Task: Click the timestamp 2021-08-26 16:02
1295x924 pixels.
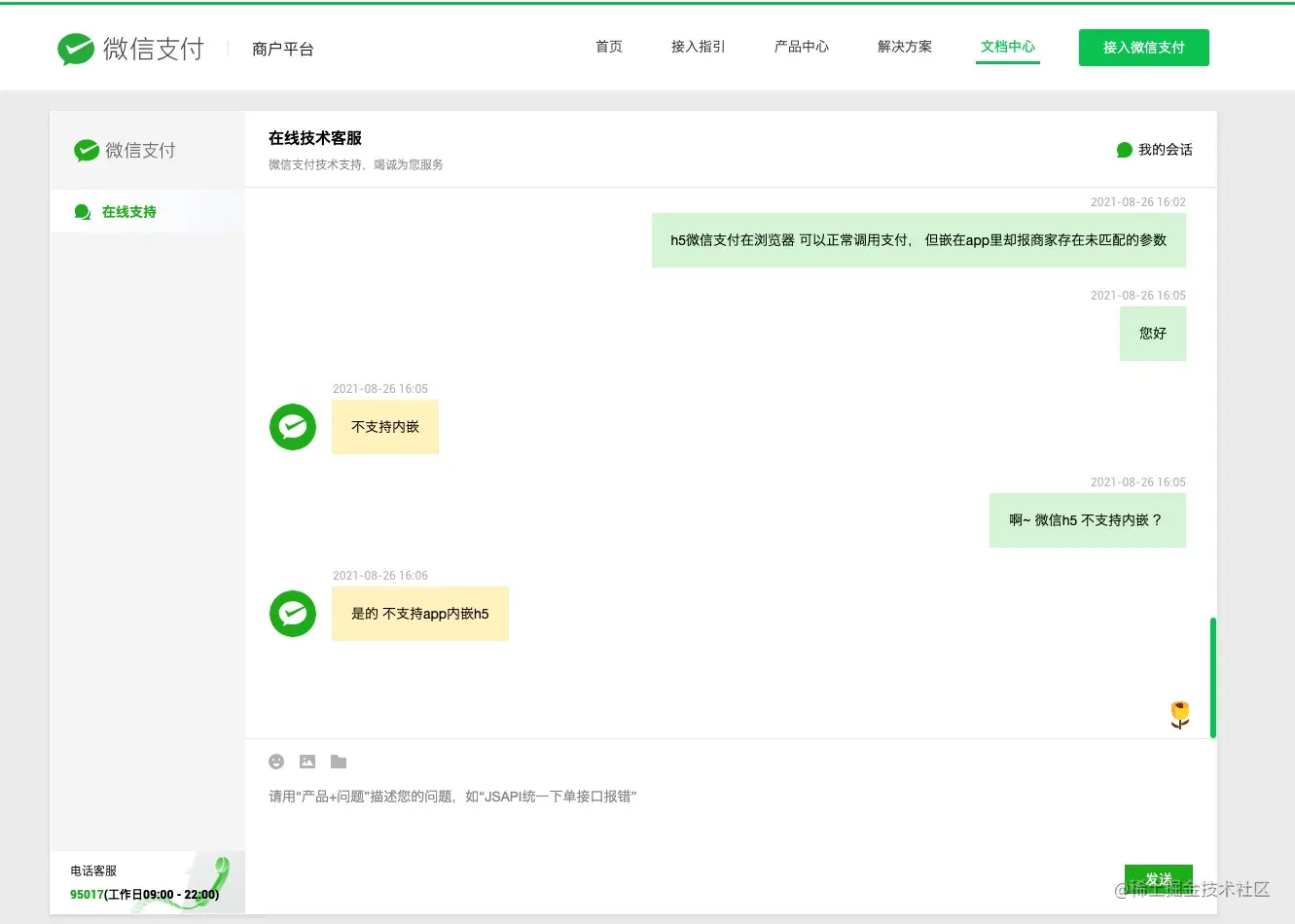Action: click(x=1138, y=202)
